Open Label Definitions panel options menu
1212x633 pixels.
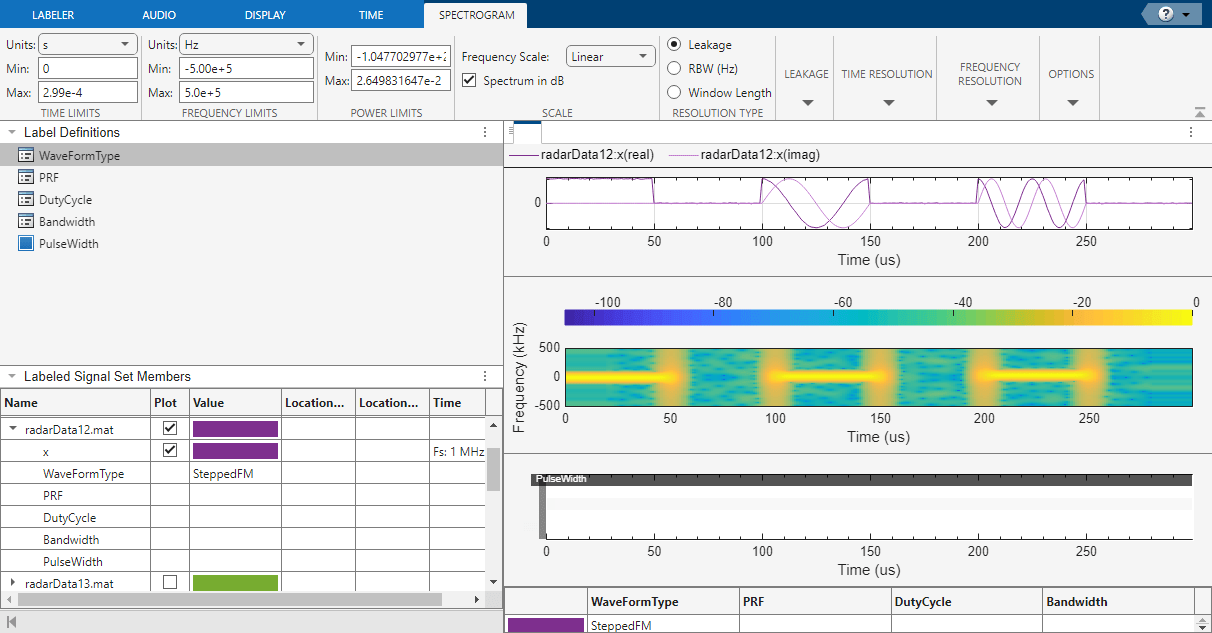point(484,132)
